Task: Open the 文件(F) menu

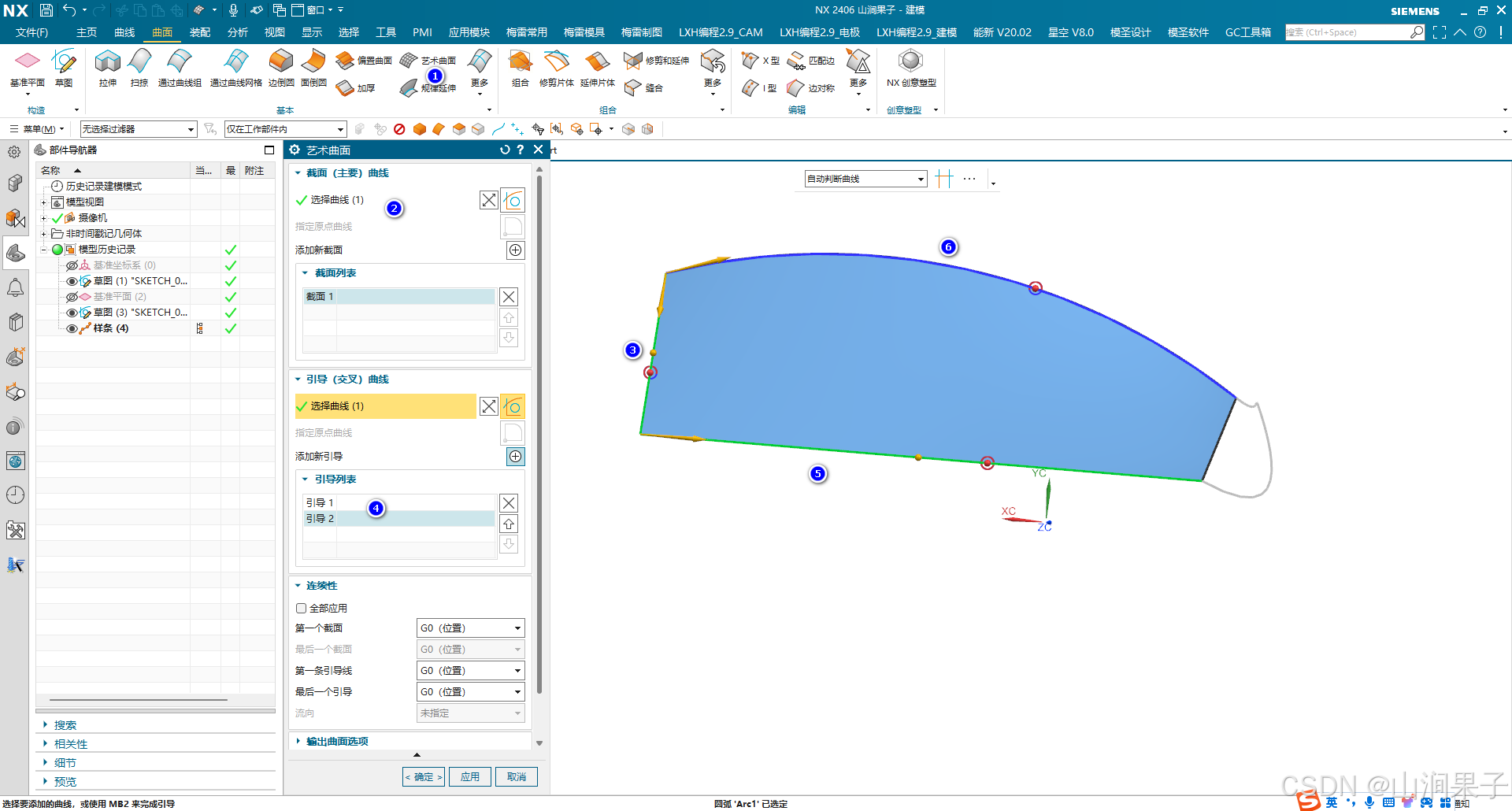Action: (31, 32)
